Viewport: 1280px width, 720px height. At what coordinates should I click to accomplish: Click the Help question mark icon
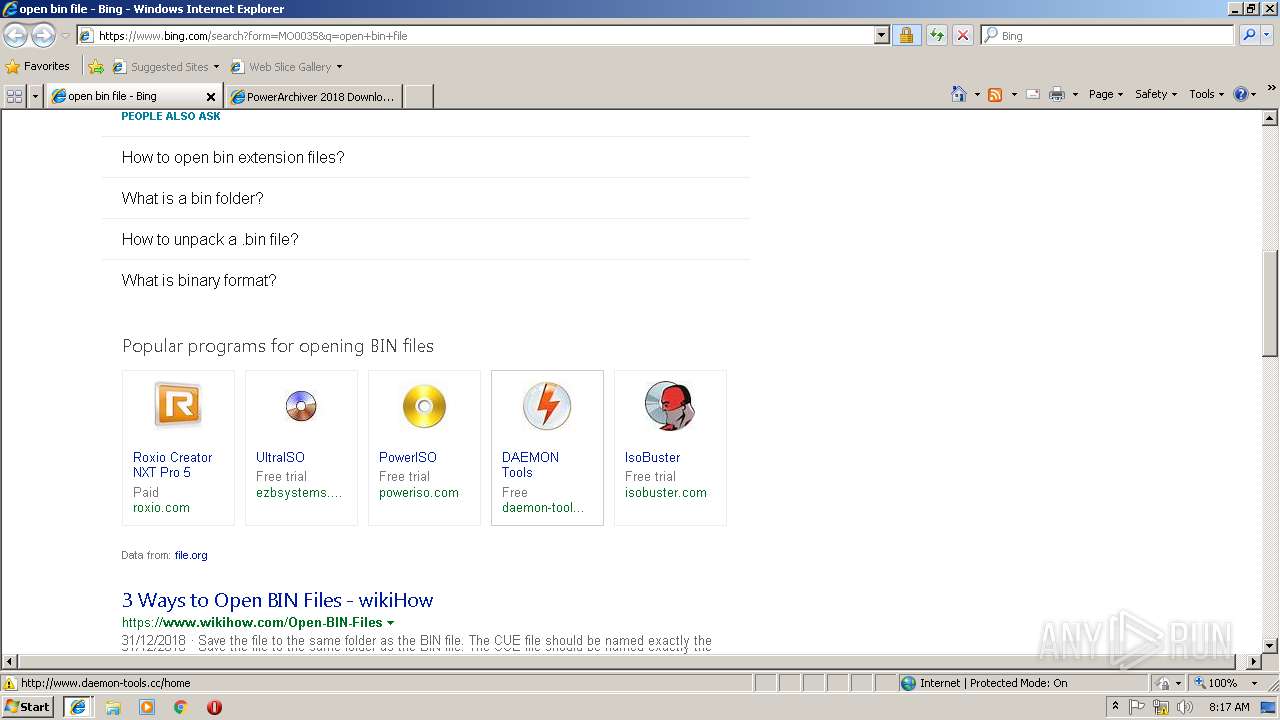[x=1241, y=94]
